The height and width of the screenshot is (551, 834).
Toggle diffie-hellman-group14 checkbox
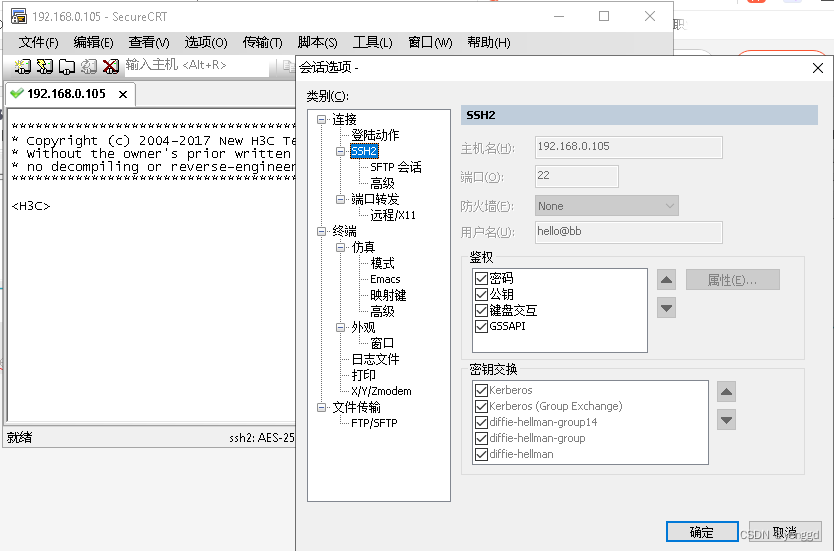pos(481,422)
